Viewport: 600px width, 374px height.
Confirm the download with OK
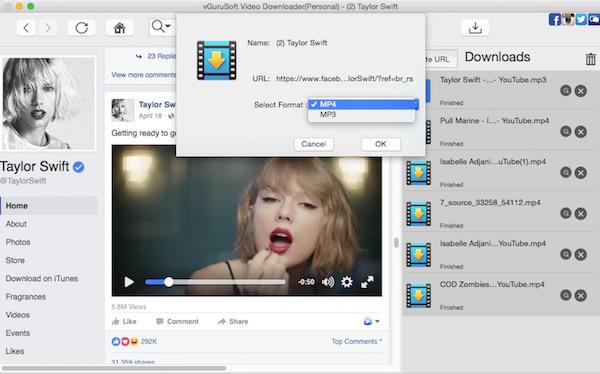tap(381, 144)
